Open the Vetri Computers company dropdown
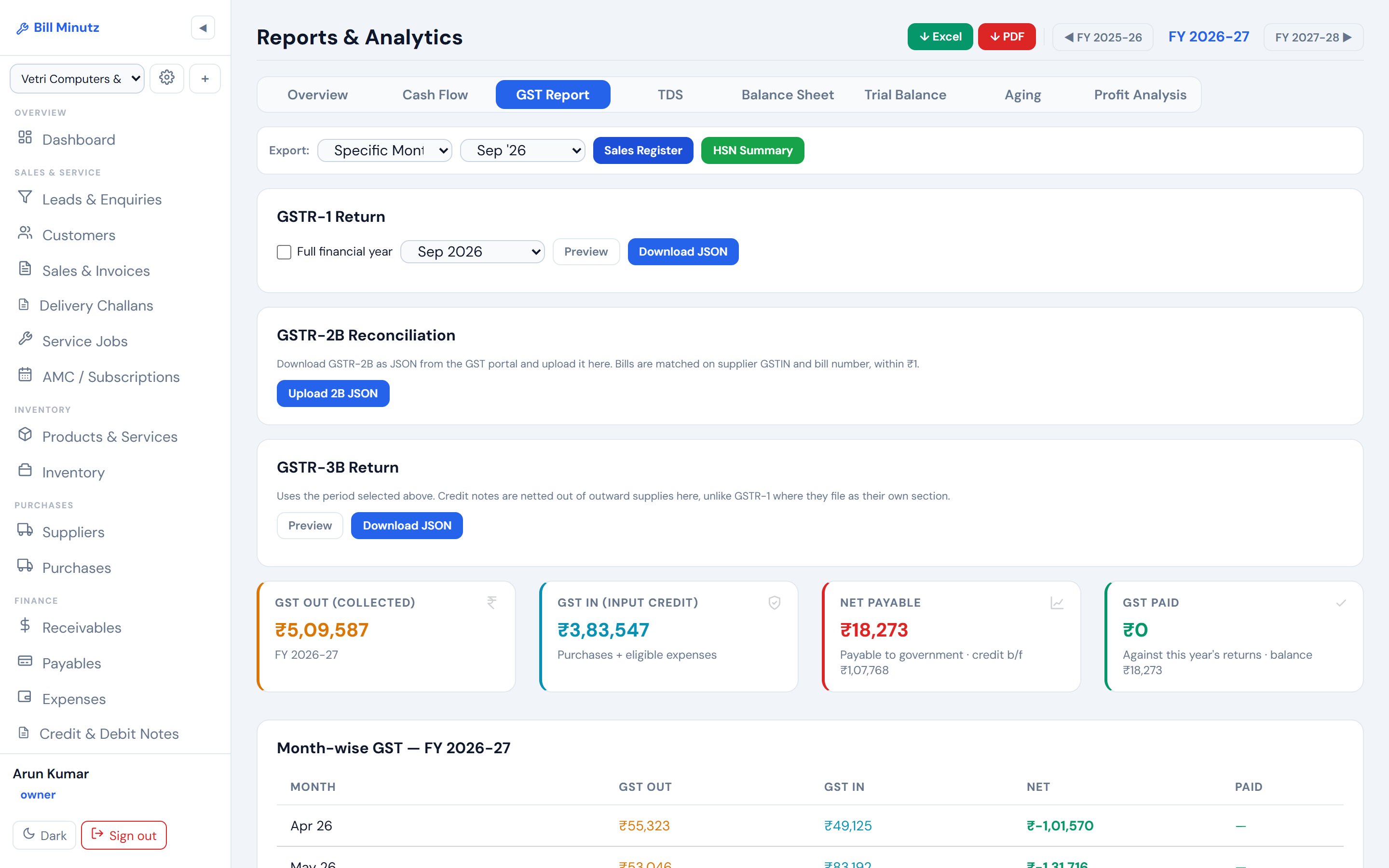This screenshot has width=1389, height=868. pyautogui.click(x=77, y=79)
